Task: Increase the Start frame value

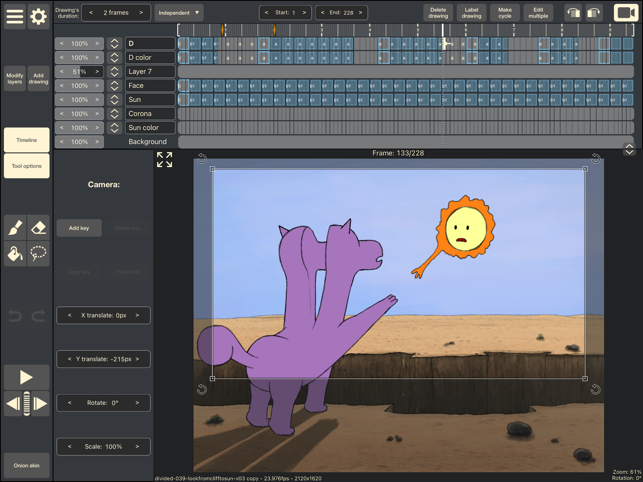Action: (x=304, y=13)
